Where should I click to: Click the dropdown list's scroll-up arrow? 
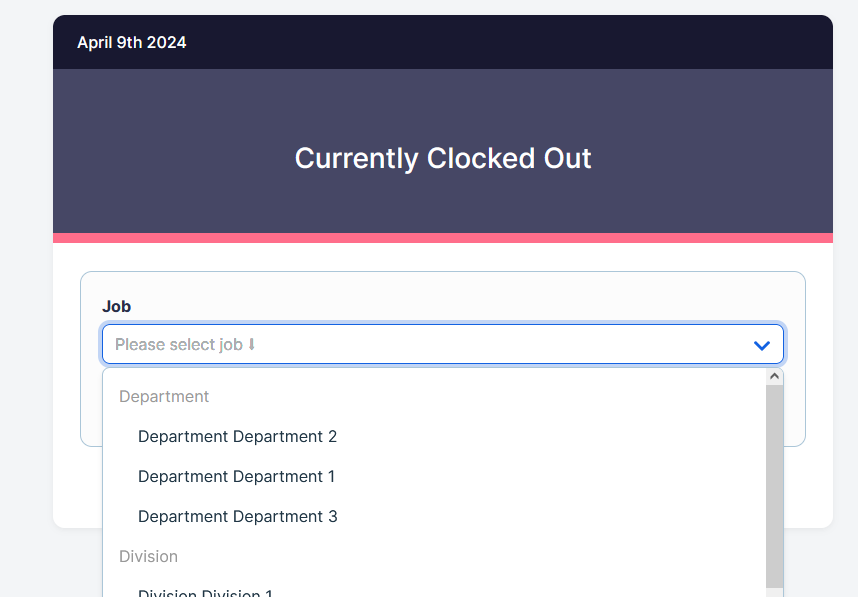[x=774, y=376]
